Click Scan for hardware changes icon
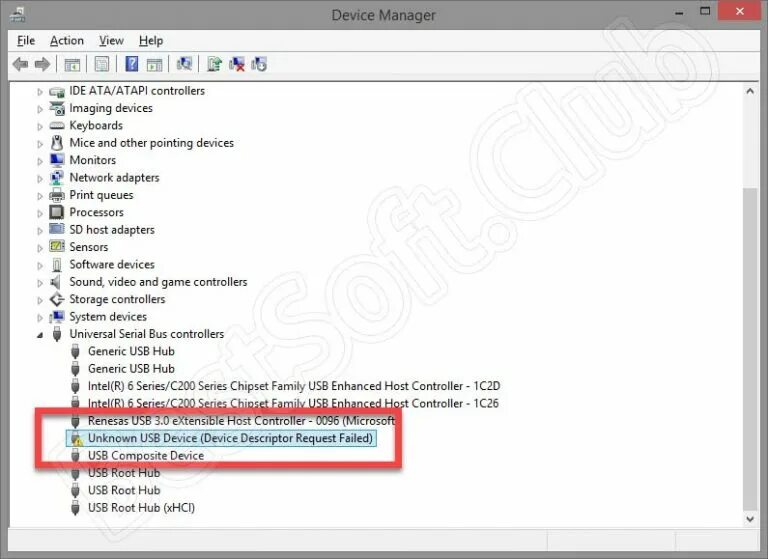Screen dimensions: 768x559 point(184,64)
